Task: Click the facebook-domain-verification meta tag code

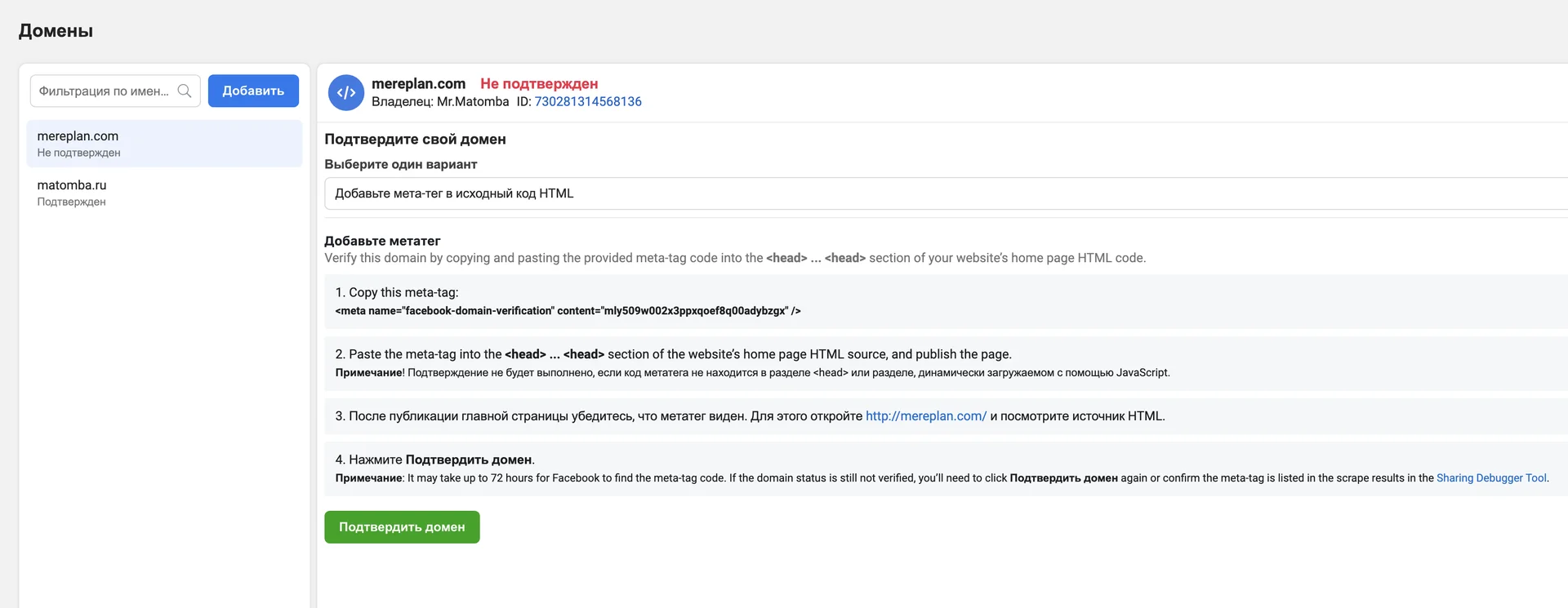Action: (568, 311)
